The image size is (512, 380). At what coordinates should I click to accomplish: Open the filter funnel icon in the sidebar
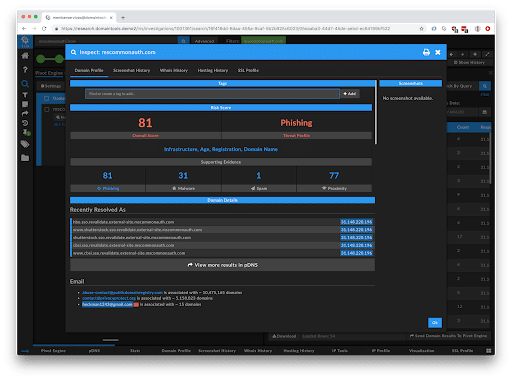click(x=25, y=95)
